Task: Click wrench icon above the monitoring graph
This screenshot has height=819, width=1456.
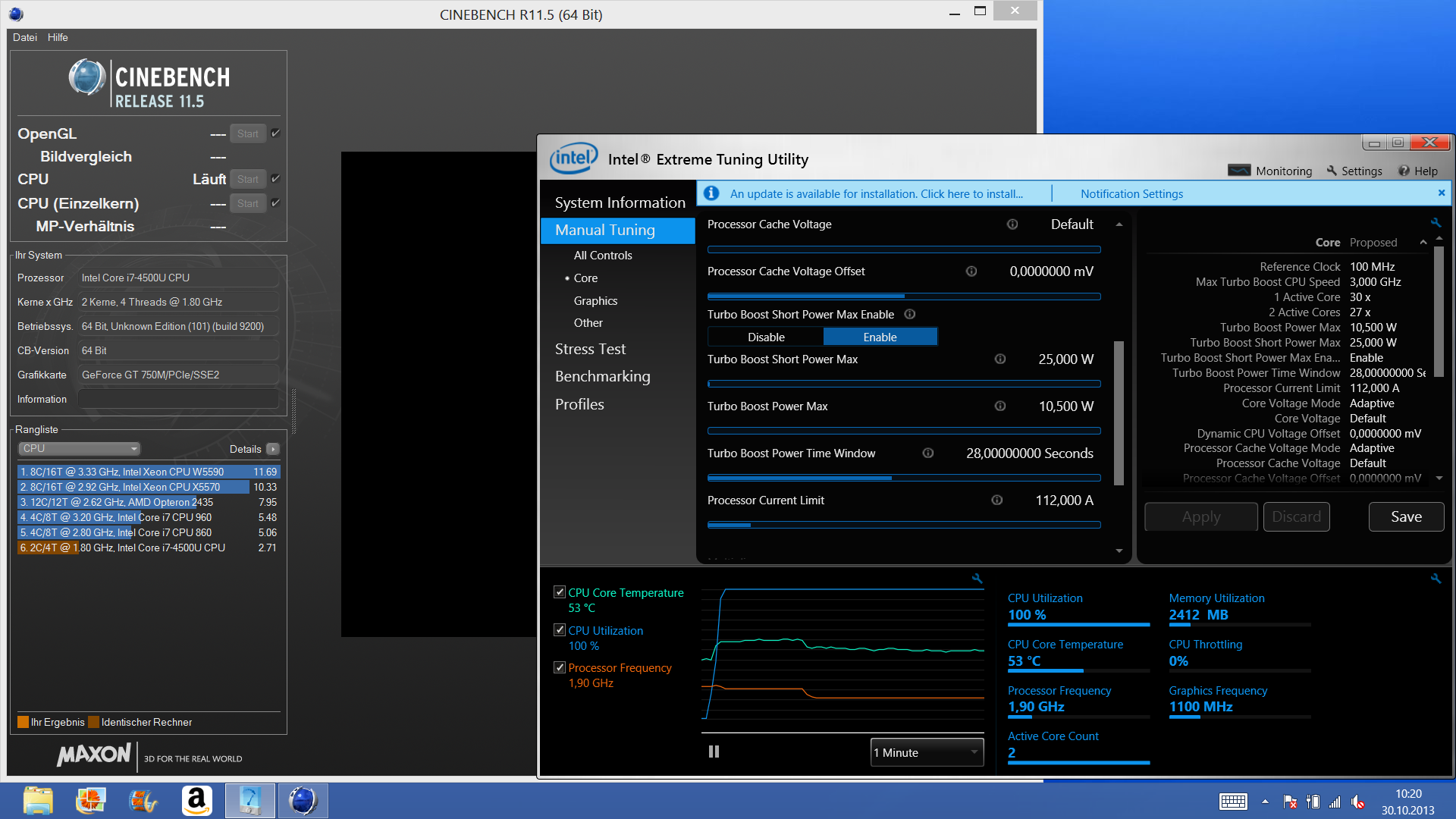Action: (977, 579)
